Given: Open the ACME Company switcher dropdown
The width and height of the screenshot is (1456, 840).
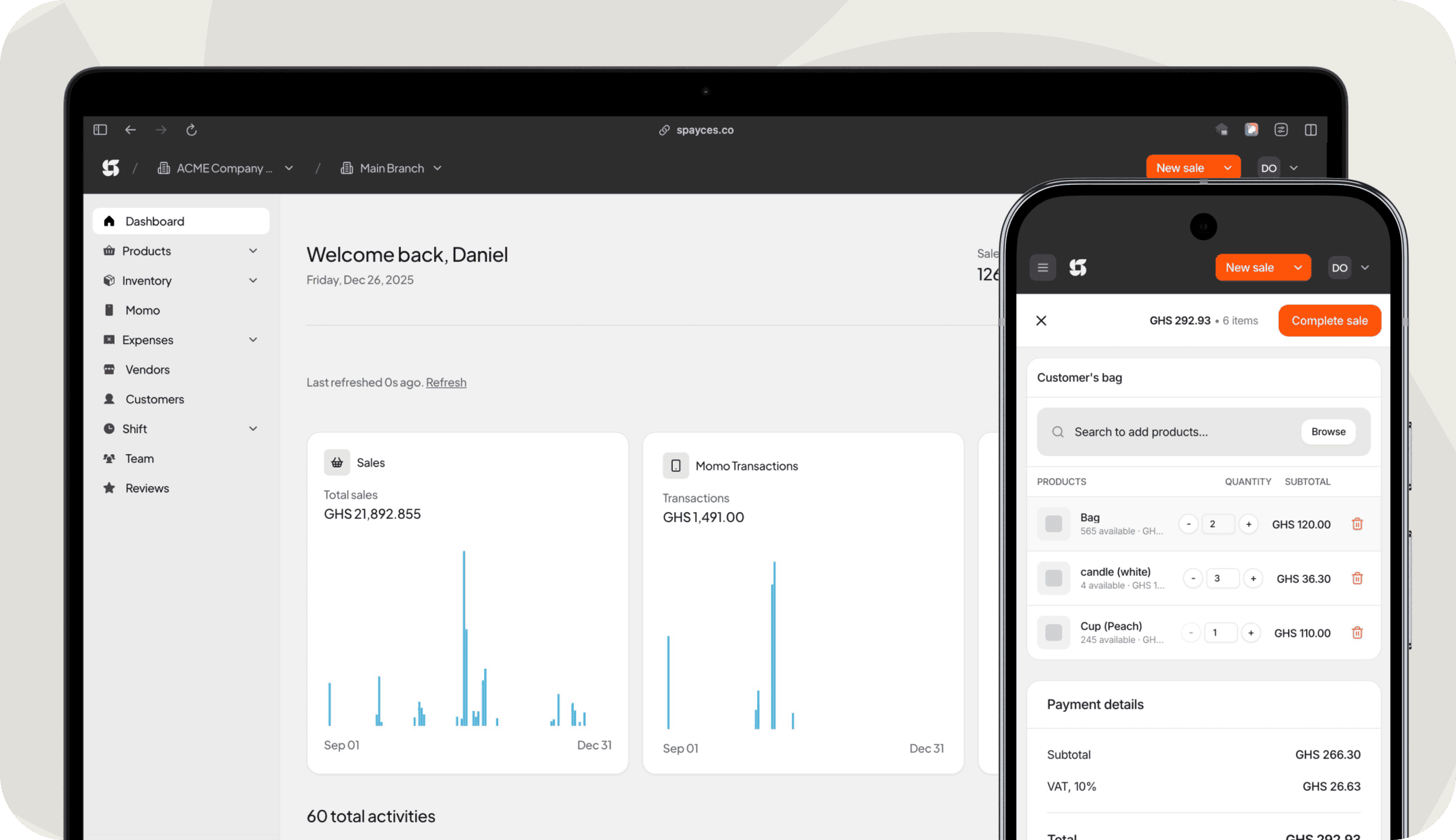Looking at the screenshot, I should pyautogui.click(x=225, y=168).
